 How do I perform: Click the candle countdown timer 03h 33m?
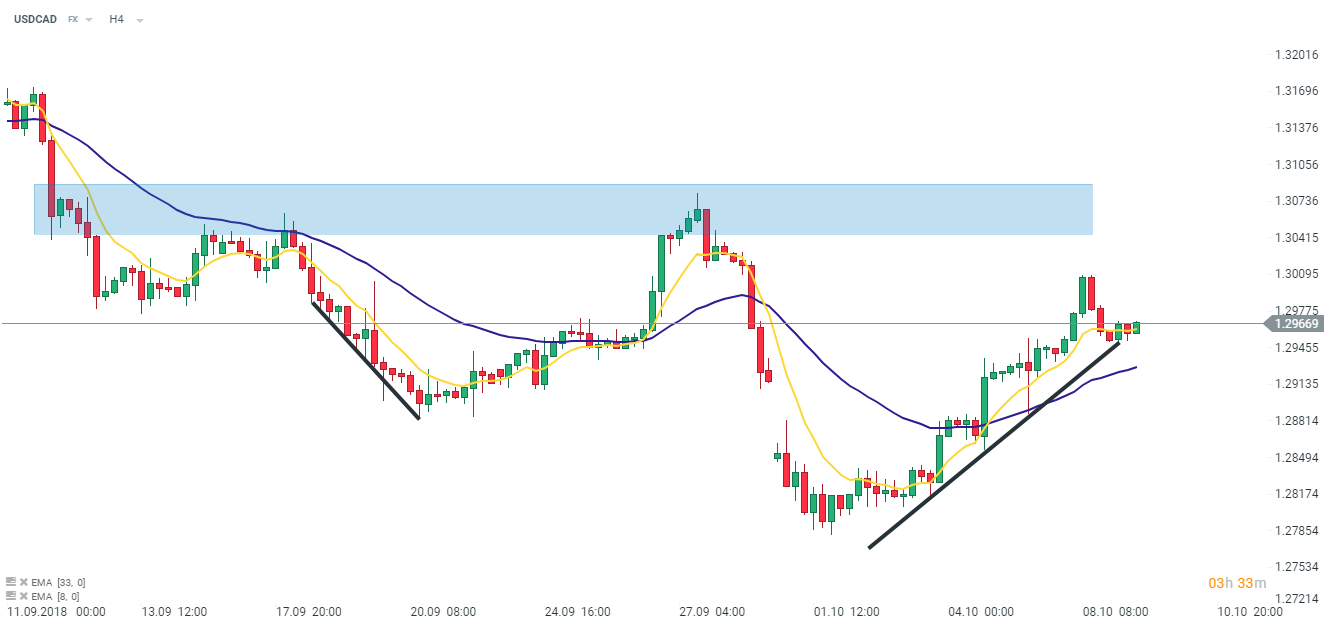pyautogui.click(x=1237, y=583)
